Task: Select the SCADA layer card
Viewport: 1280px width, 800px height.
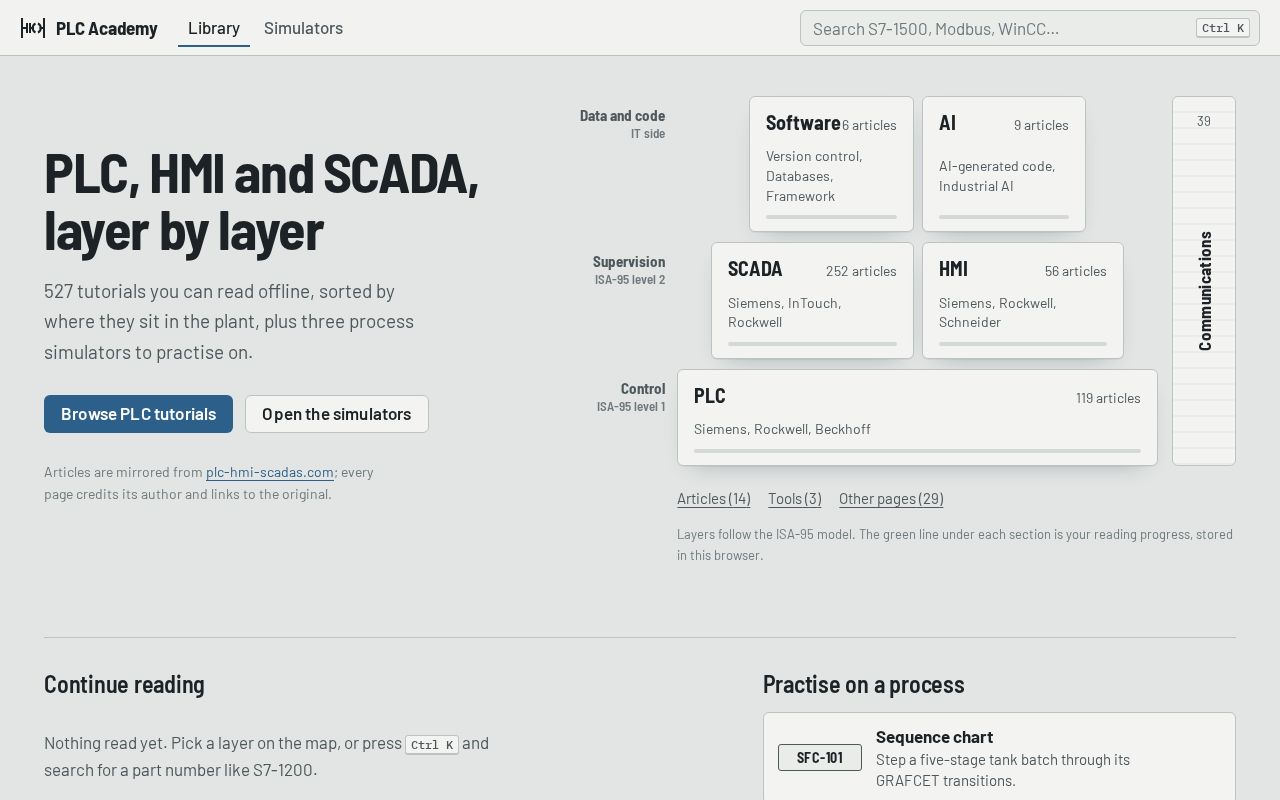Action: (812, 300)
